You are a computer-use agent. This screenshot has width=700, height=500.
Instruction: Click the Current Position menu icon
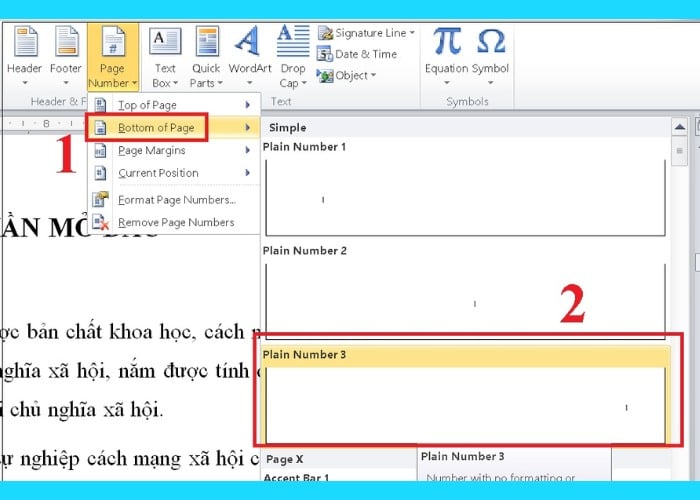[100, 173]
